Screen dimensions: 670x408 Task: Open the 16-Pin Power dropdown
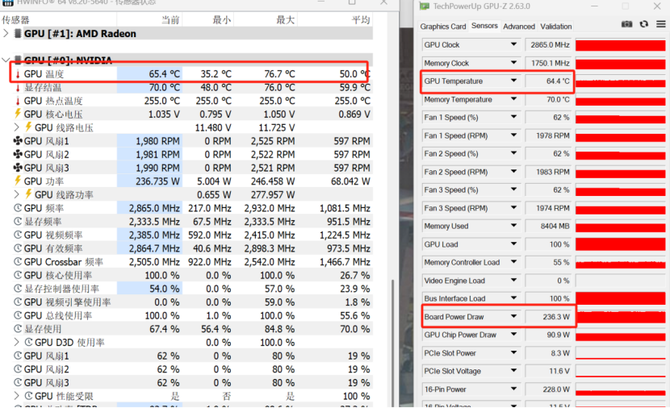[x=514, y=389]
